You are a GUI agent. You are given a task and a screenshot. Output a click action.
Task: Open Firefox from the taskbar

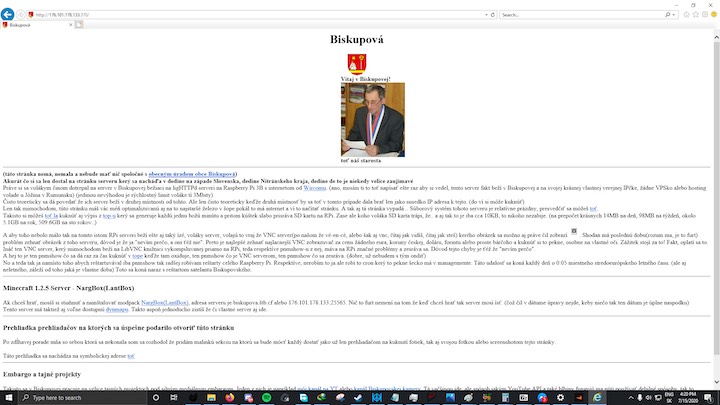pyautogui.click(x=230, y=398)
